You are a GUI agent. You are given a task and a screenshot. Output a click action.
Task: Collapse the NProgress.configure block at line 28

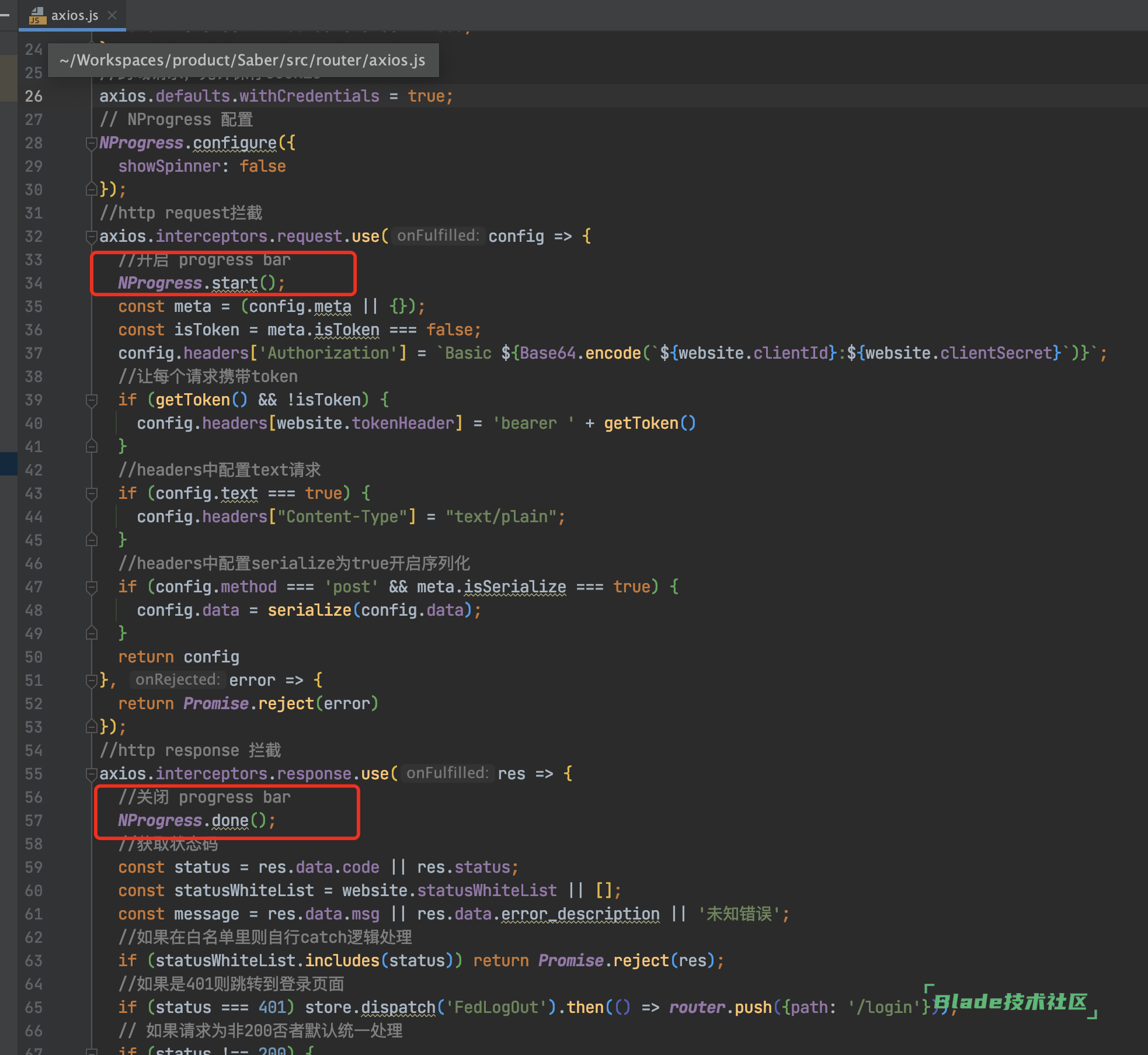tap(91, 143)
